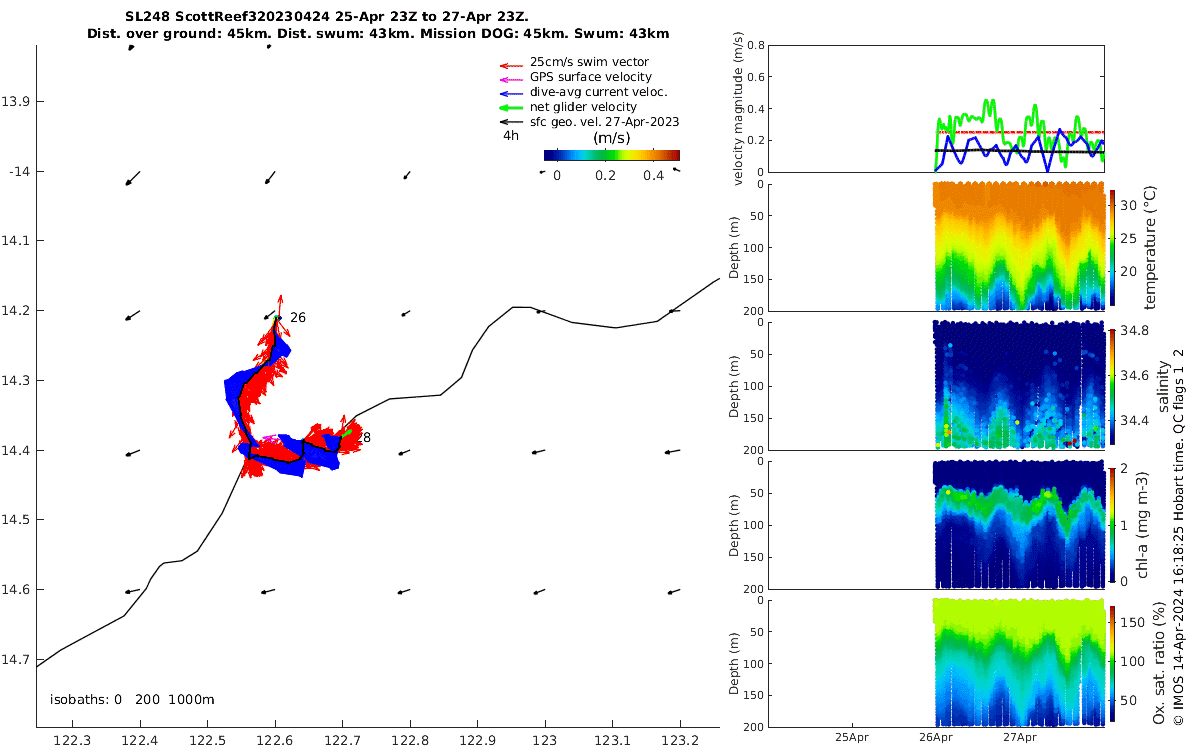The width and height of the screenshot is (1200, 750).
Task: Click latitude tick label '-14'
Action: [19, 171]
